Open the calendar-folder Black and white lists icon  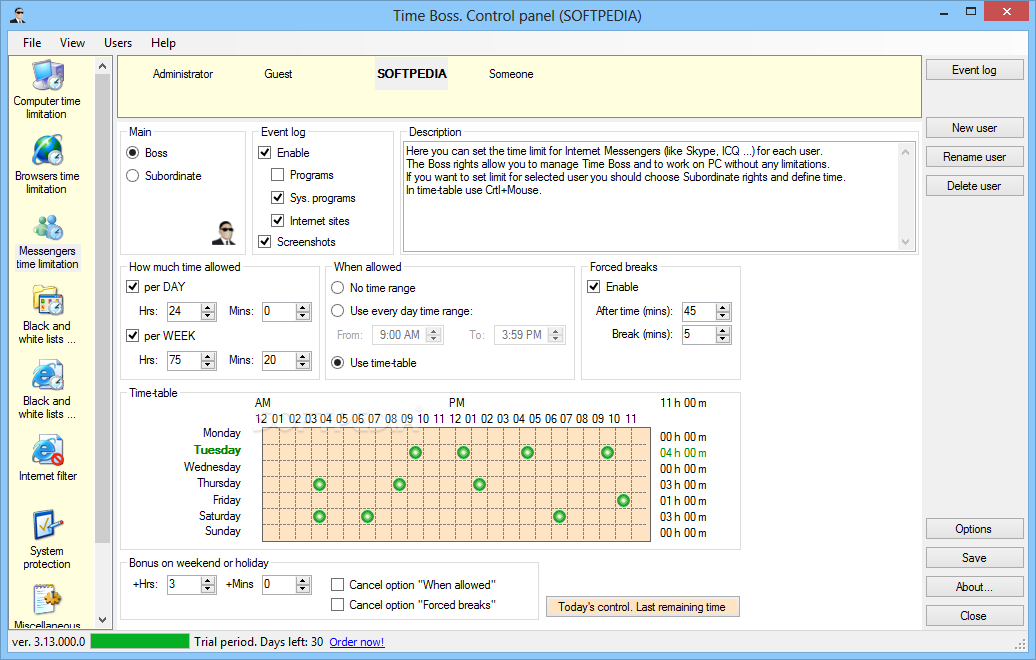(x=48, y=301)
